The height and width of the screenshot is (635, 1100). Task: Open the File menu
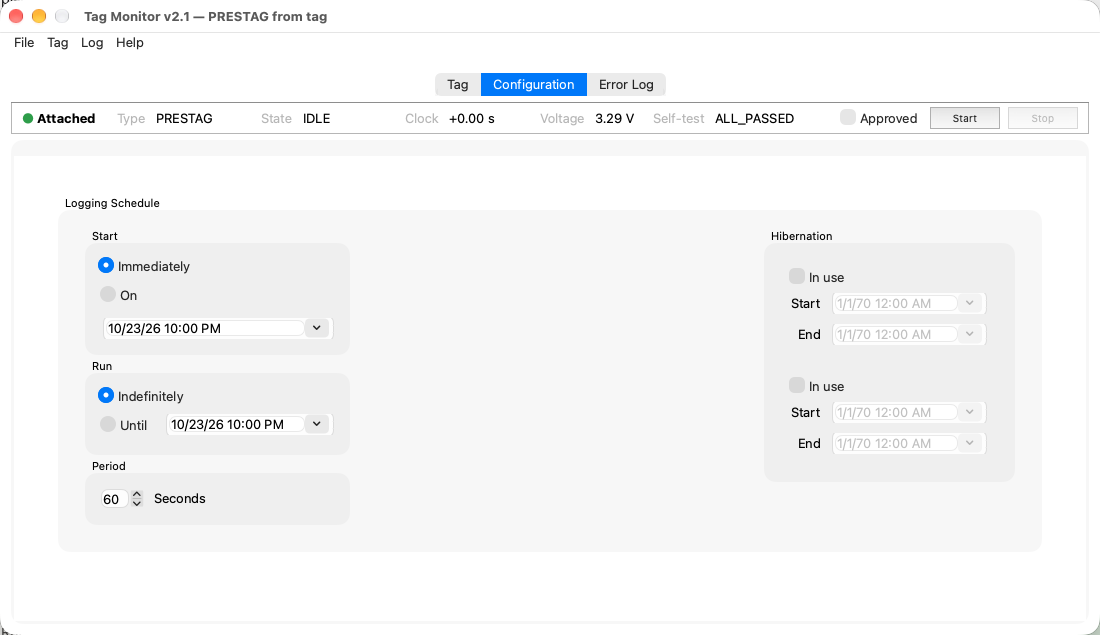(x=24, y=43)
